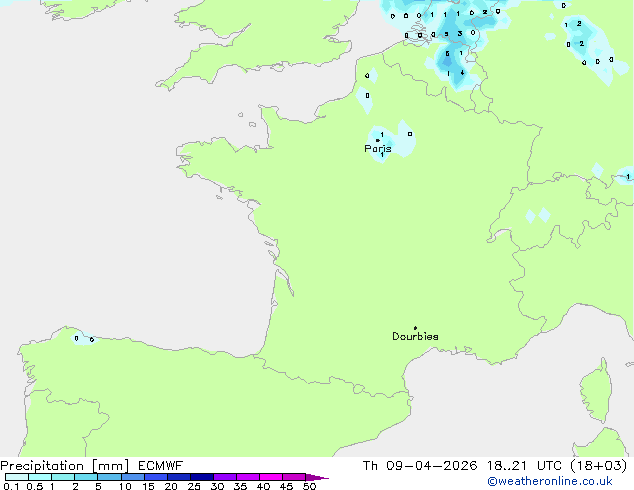634x490 pixels.
Task: Click the ECMWF model label
Action: click(159, 466)
